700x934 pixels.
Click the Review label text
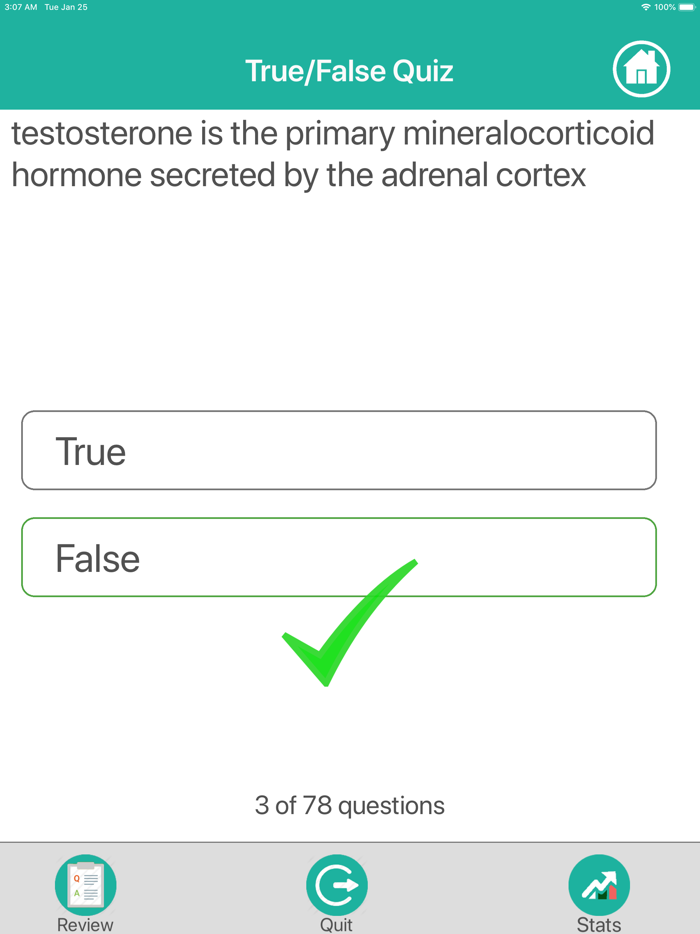tap(85, 925)
